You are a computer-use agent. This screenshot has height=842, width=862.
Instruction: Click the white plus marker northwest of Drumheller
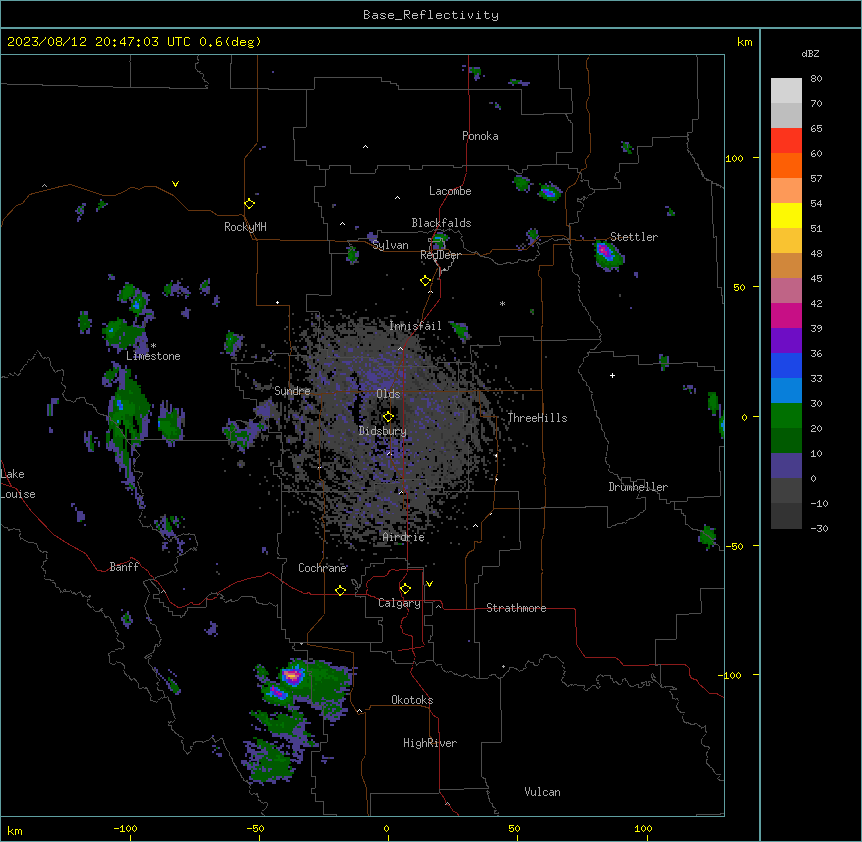[x=612, y=375]
